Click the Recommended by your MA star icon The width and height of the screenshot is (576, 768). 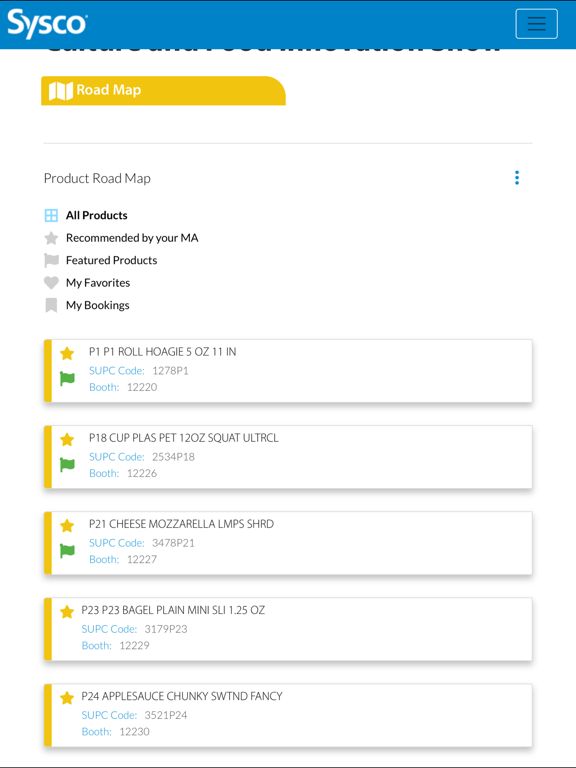[x=51, y=238]
